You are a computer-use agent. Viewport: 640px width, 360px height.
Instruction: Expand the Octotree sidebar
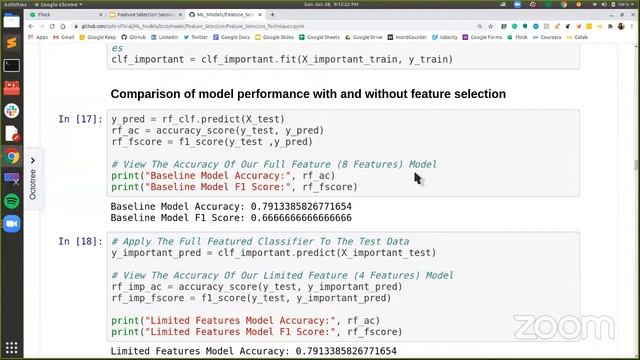click(33, 179)
